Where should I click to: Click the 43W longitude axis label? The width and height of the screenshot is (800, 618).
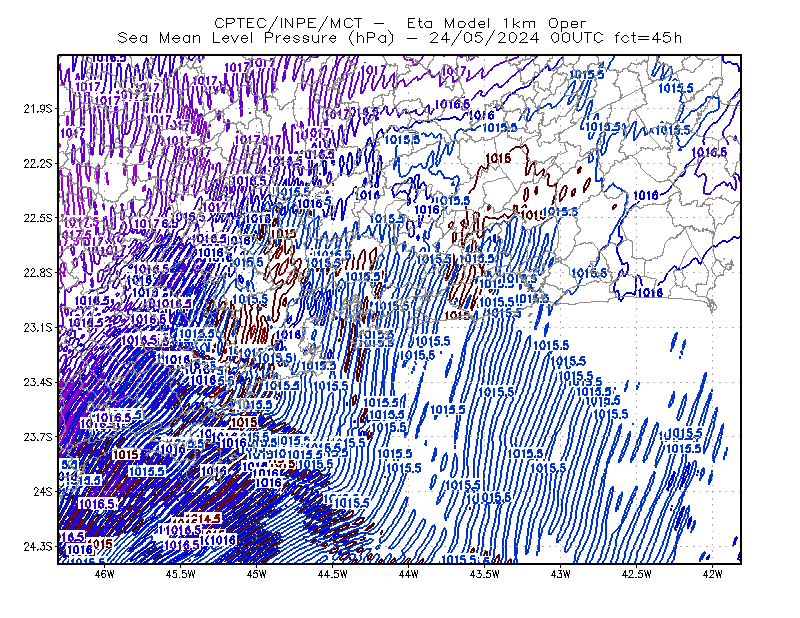pos(560,574)
